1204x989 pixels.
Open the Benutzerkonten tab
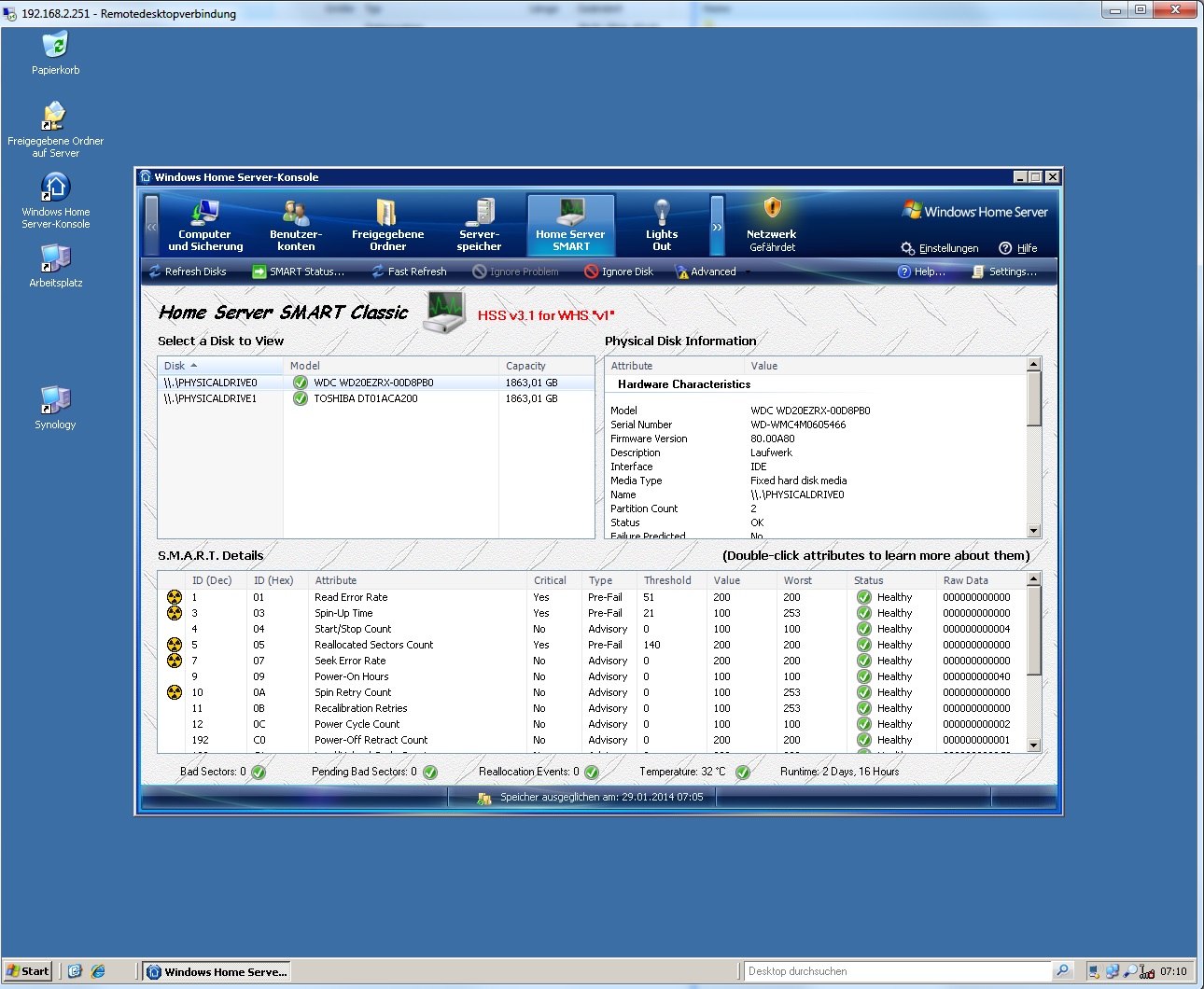296,225
